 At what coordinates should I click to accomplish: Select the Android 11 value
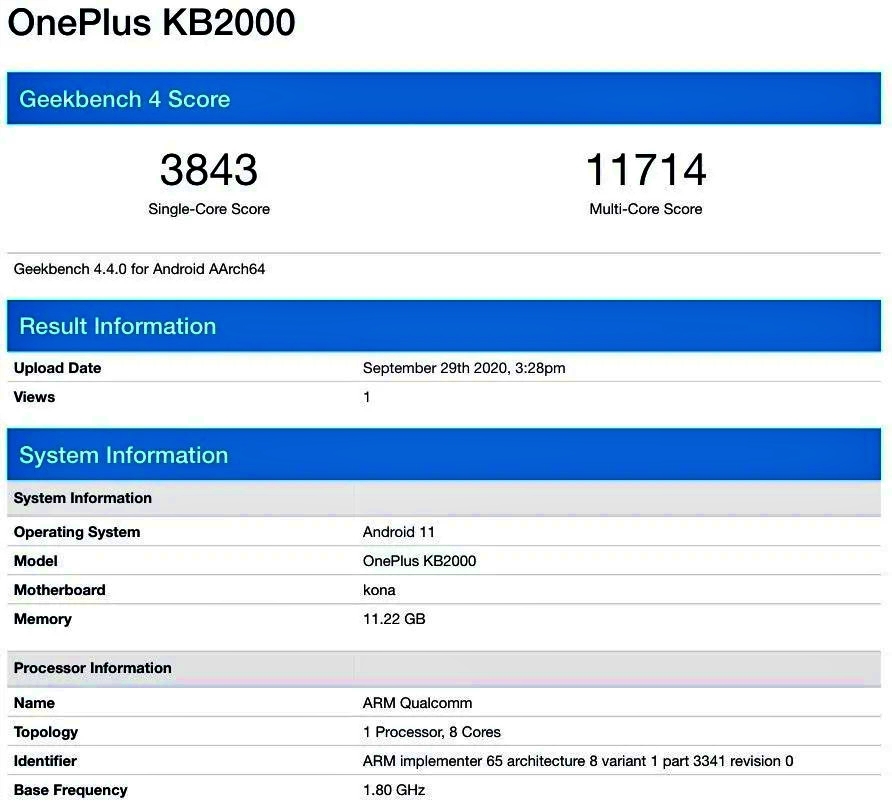point(399,532)
